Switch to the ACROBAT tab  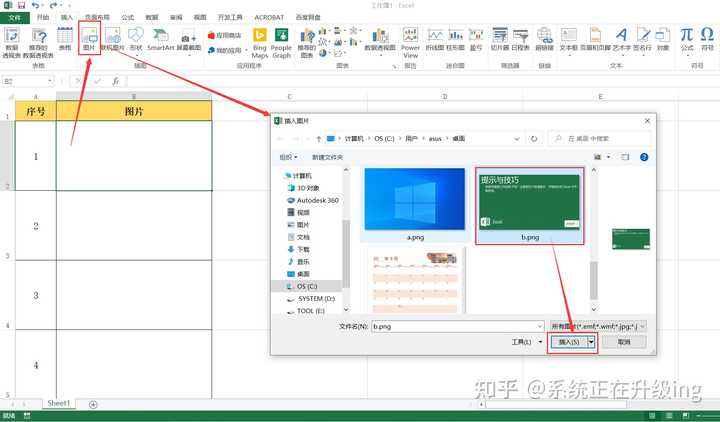coord(269,17)
